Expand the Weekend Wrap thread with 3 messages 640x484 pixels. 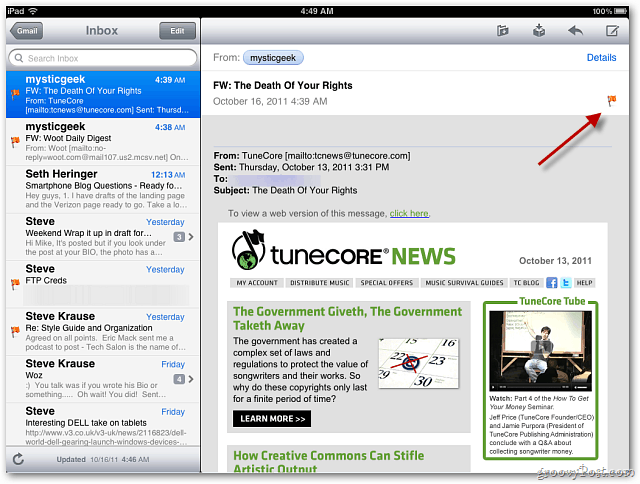tap(183, 237)
